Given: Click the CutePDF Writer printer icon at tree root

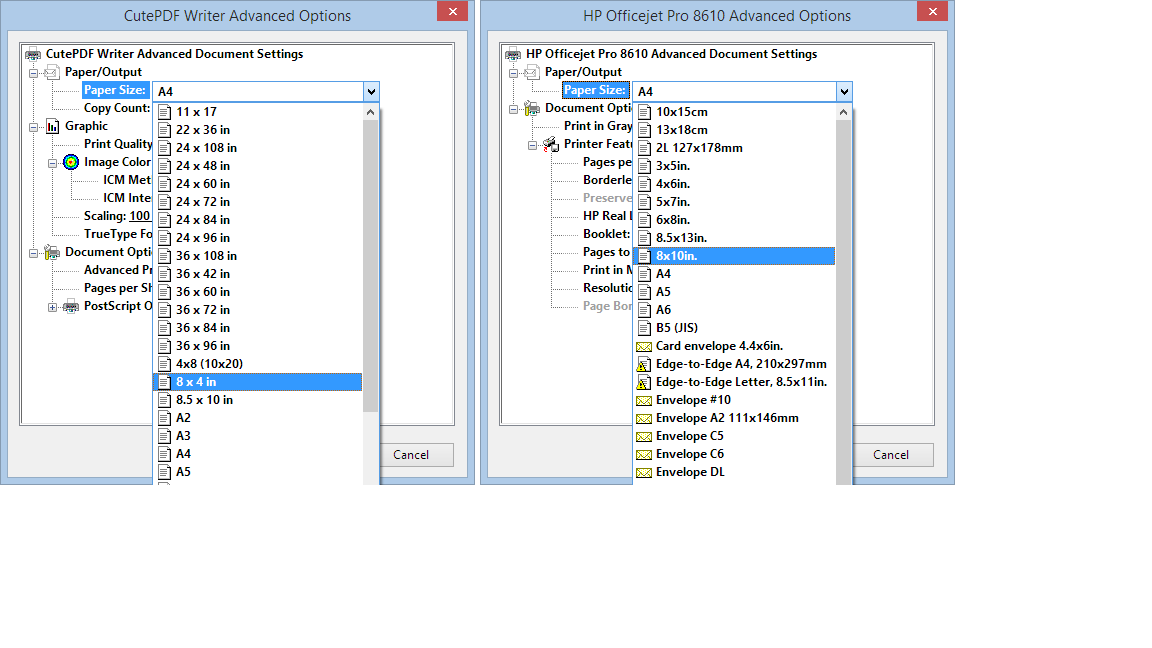Looking at the screenshot, I should coord(33,54).
